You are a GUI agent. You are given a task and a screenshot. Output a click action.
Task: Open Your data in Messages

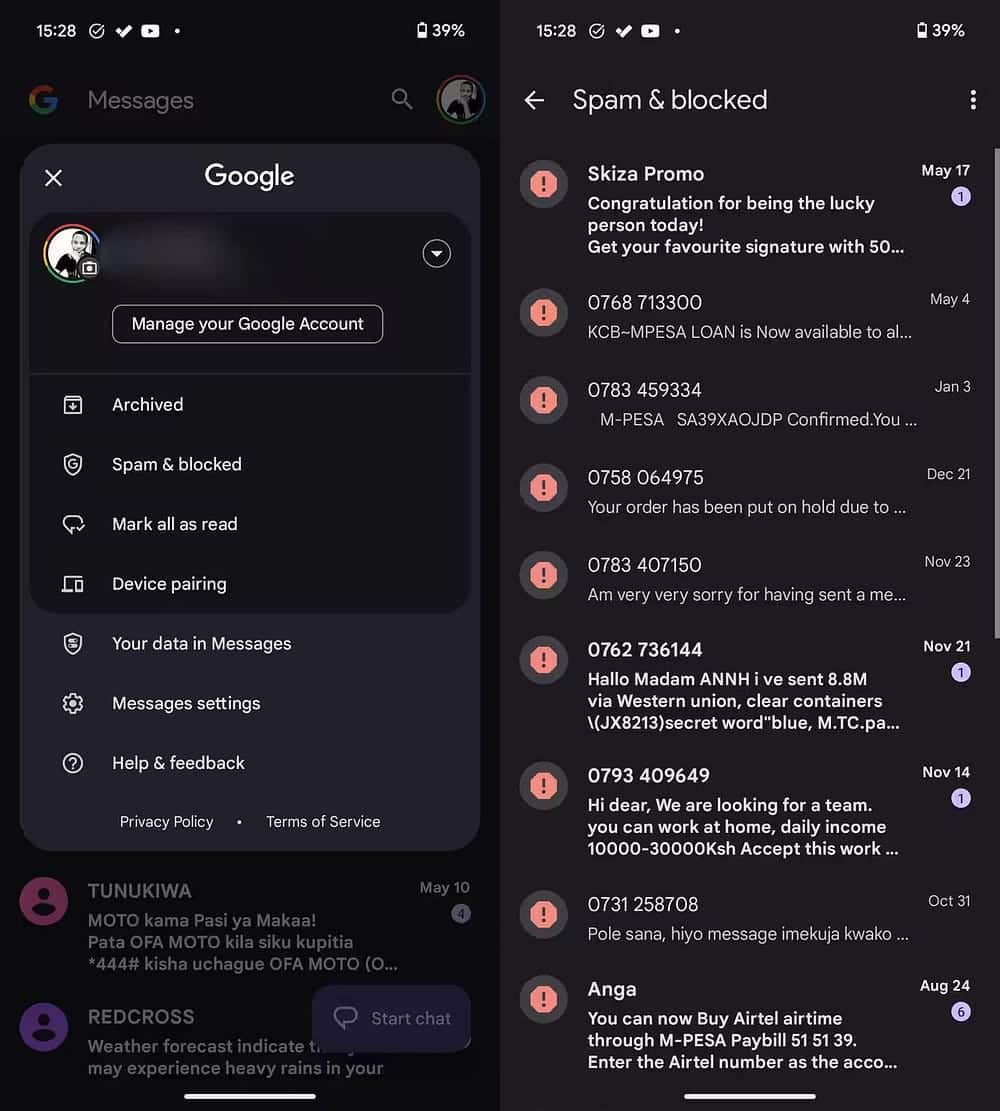tap(201, 644)
